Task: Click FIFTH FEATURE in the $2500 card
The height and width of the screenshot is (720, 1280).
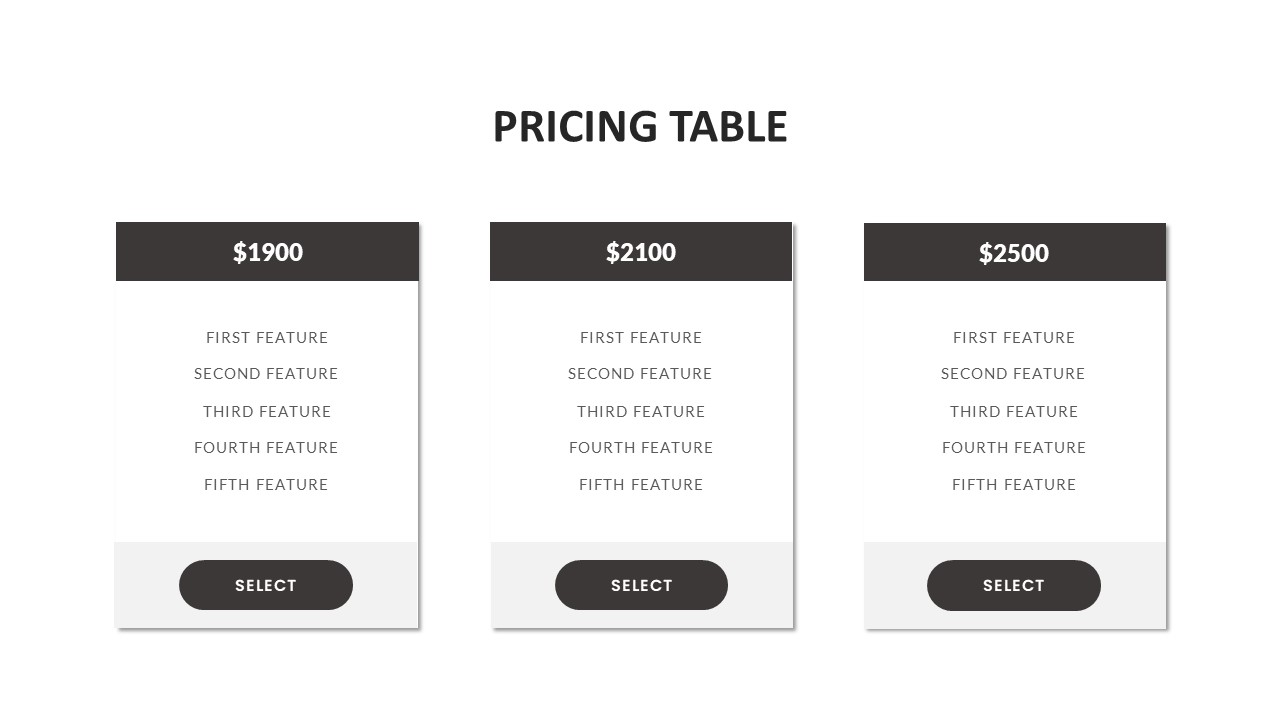Action: [x=1014, y=485]
